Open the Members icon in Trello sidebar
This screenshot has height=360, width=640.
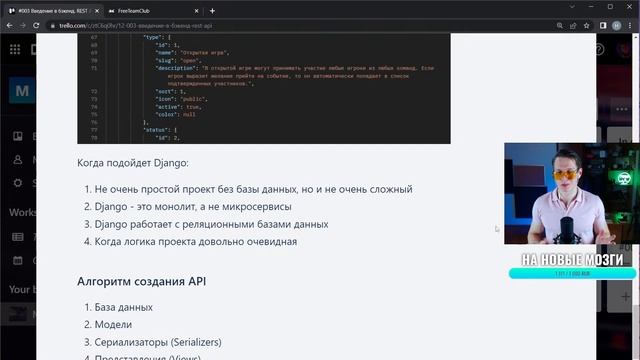pyautogui.click(x=18, y=160)
